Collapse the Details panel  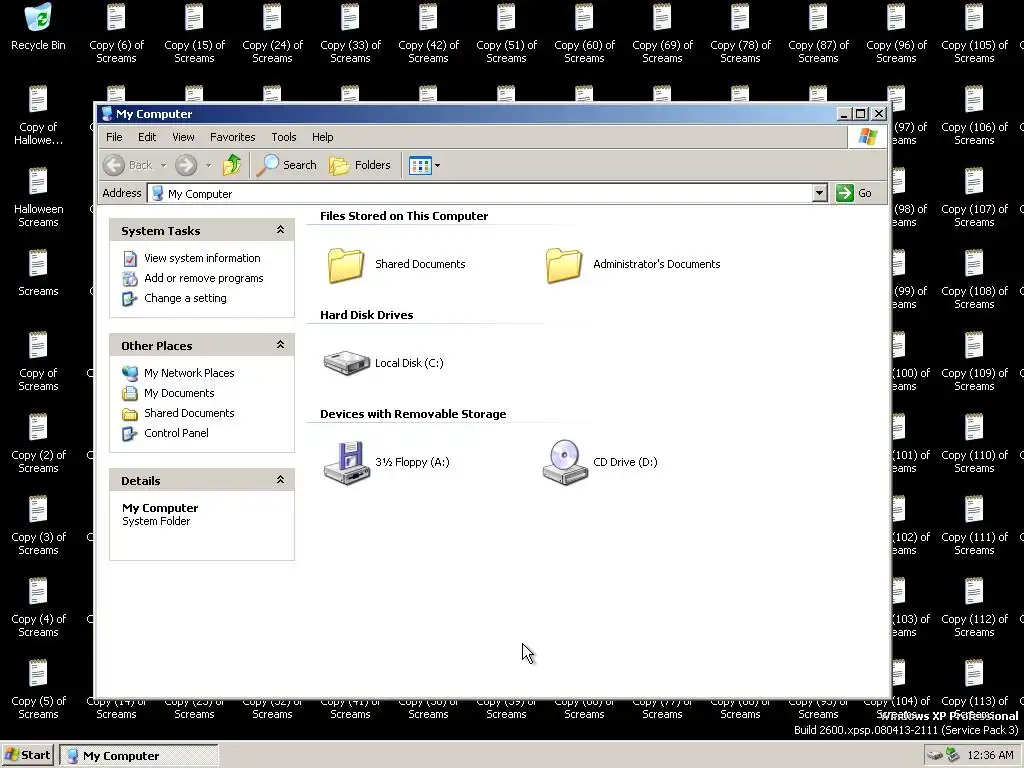pos(280,480)
